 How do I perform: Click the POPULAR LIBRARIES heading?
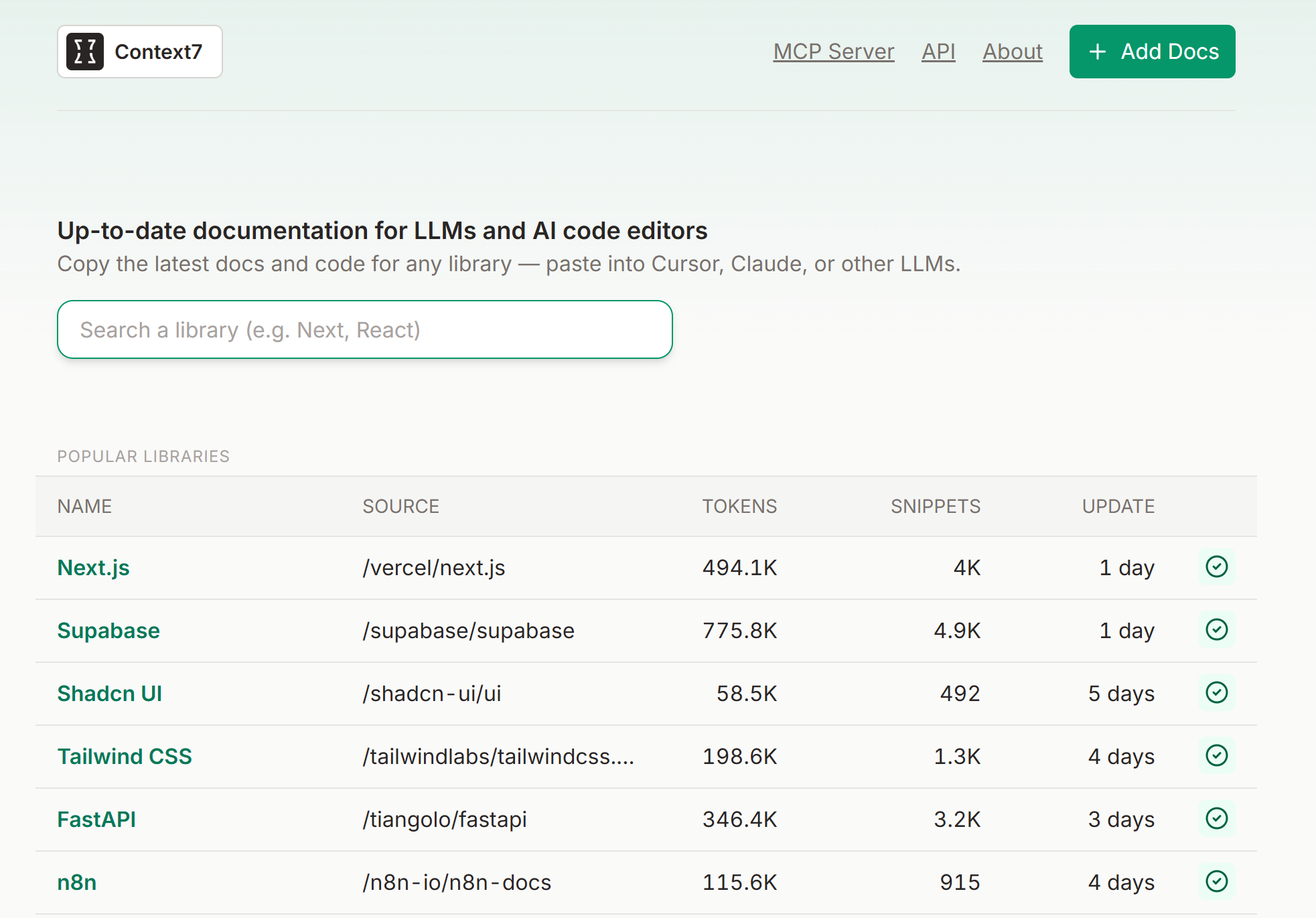point(143,457)
